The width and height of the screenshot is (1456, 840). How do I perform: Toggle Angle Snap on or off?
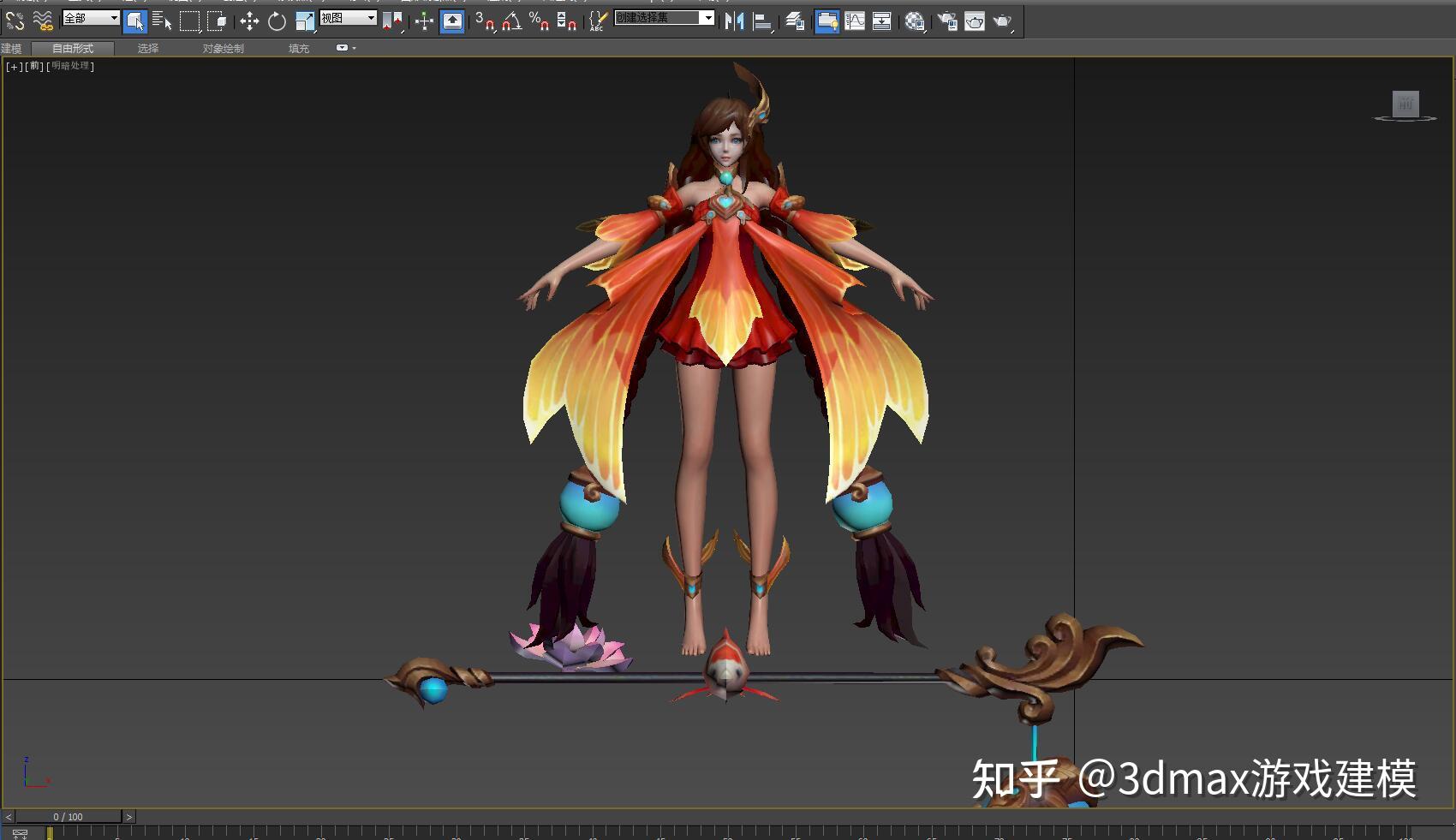[512, 21]
